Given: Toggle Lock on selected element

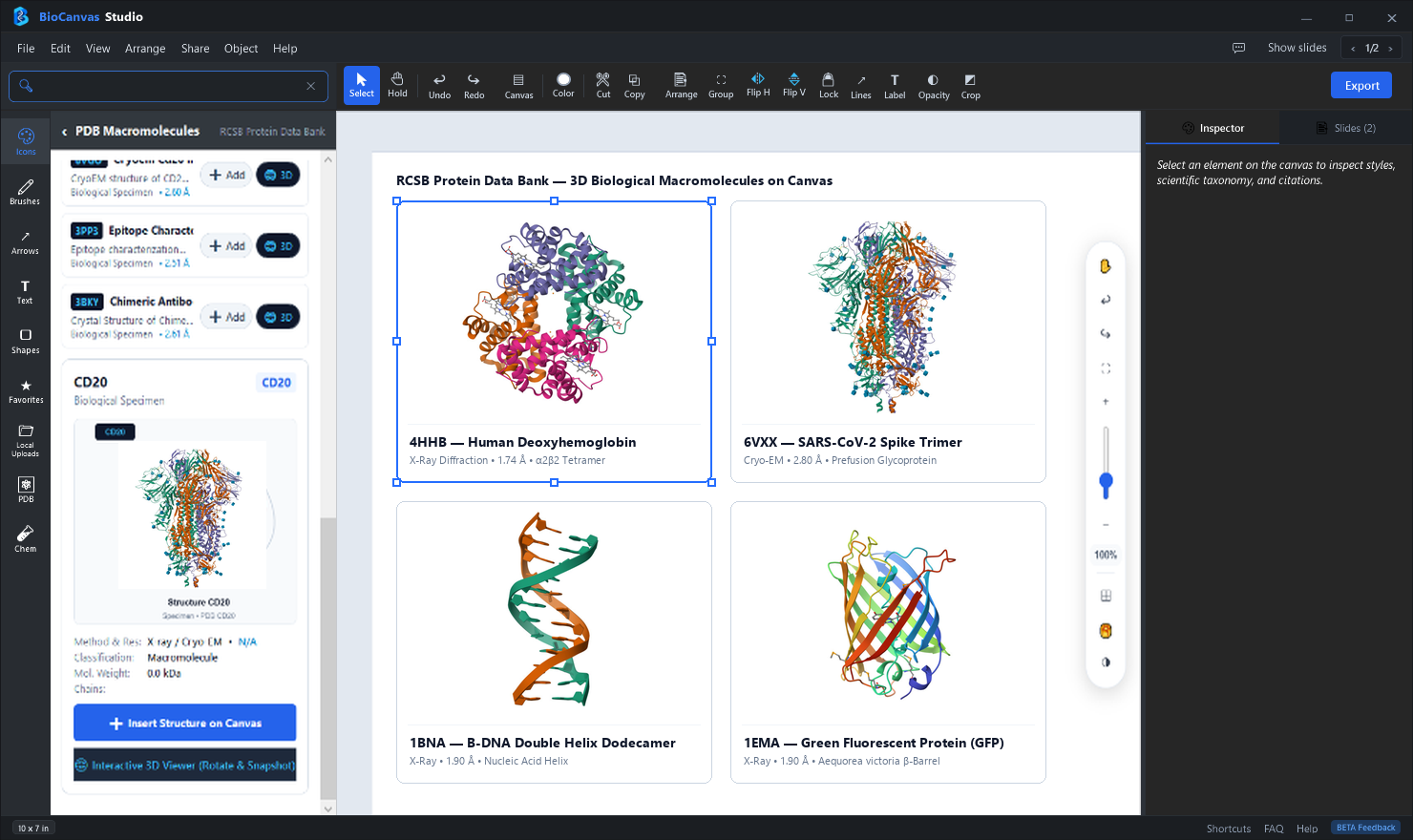Looking at the screenshot, I should point(829,85).
